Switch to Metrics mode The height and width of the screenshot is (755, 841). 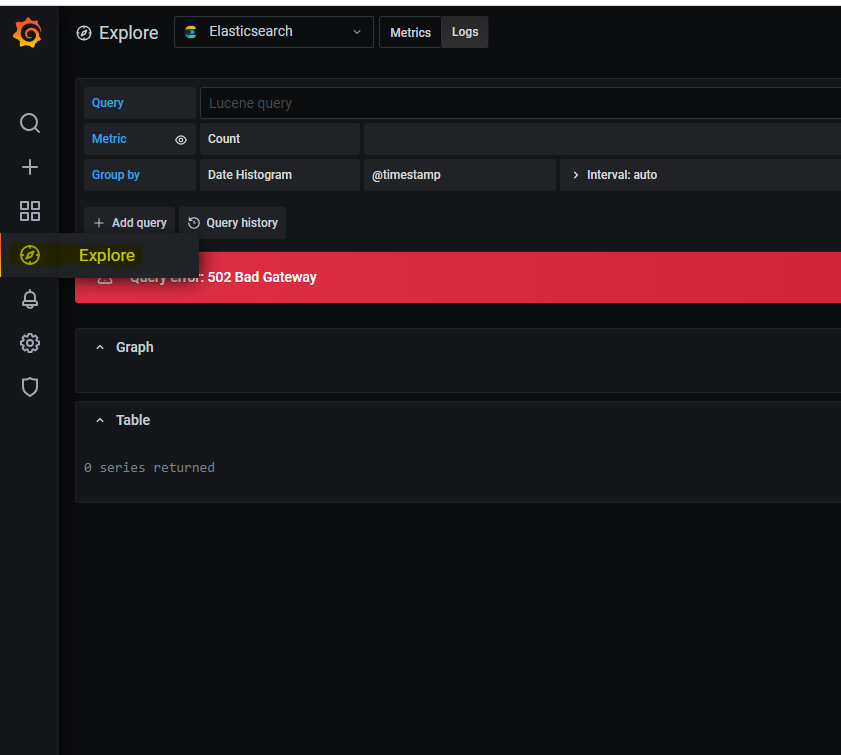point(410,32)
